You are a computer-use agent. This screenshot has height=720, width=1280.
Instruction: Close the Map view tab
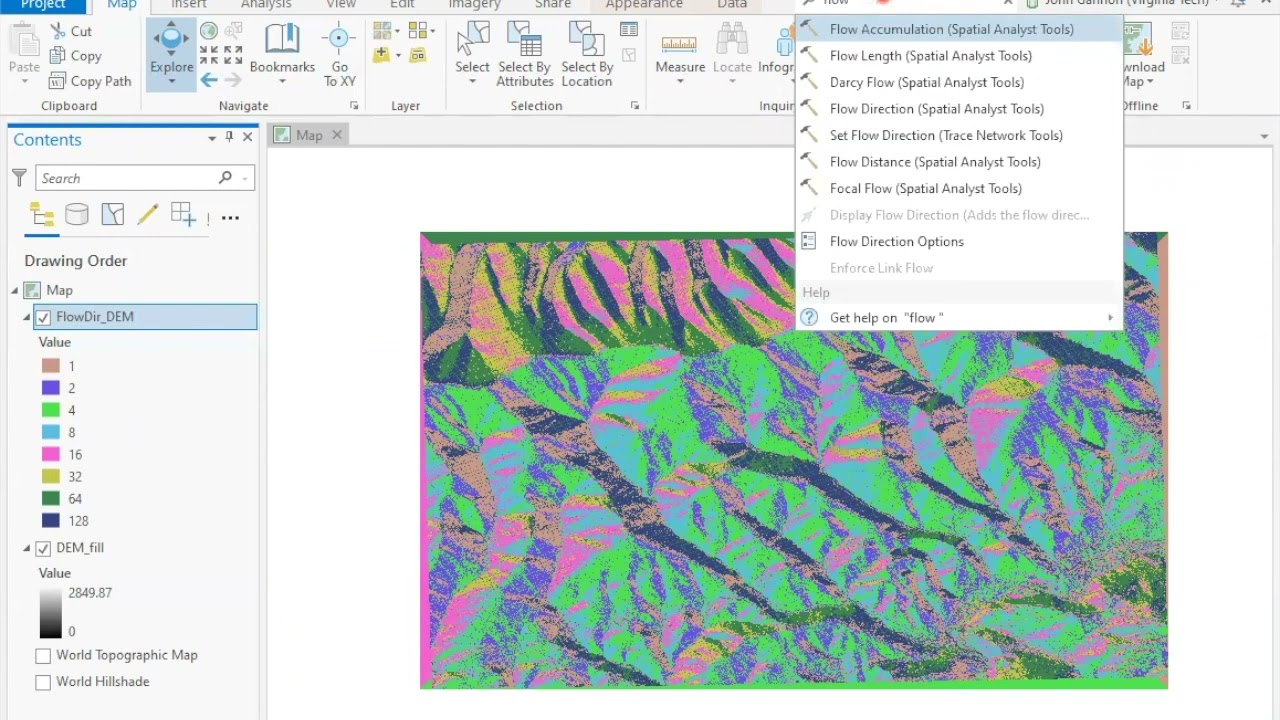click(337, 135)
